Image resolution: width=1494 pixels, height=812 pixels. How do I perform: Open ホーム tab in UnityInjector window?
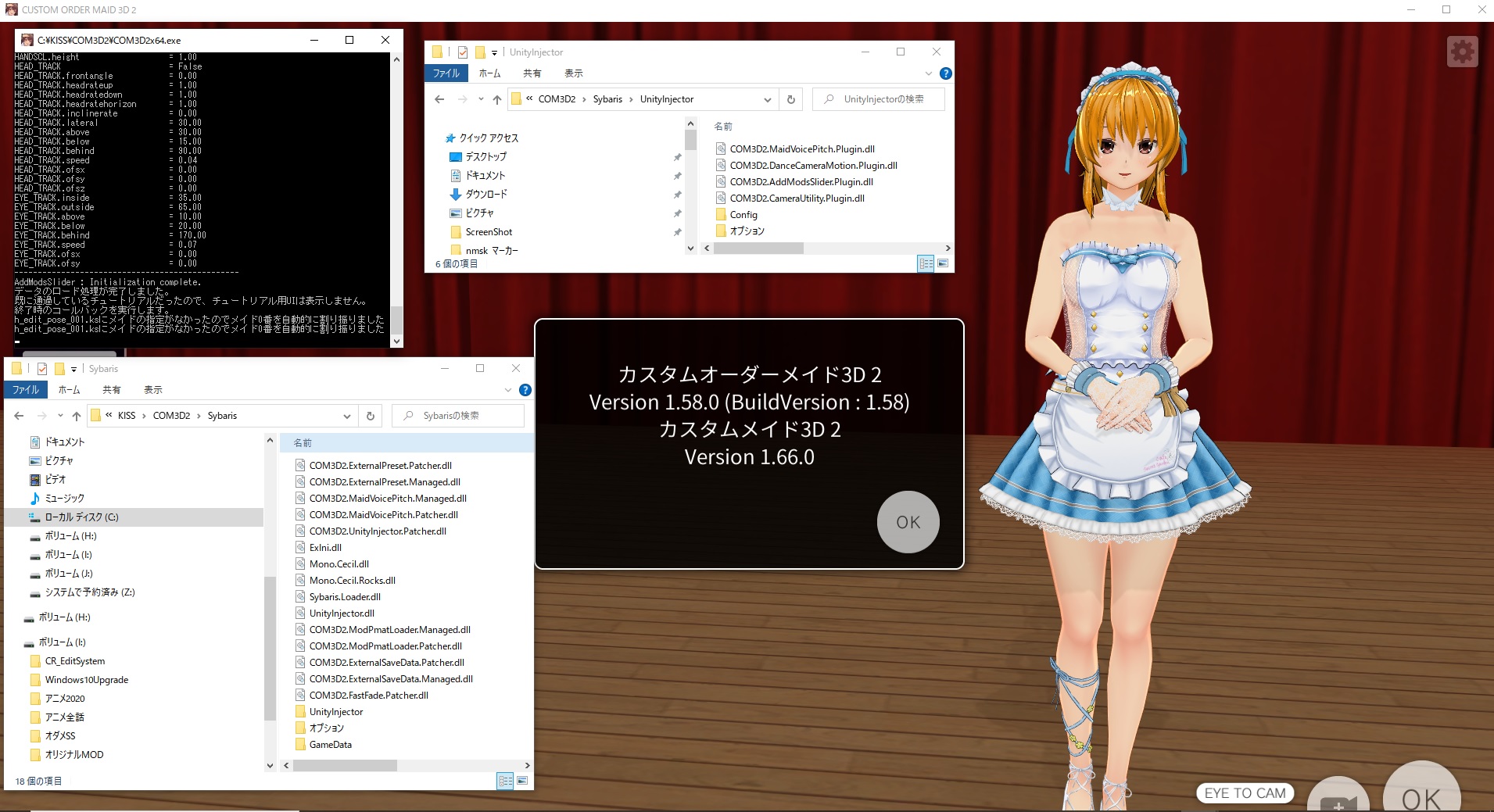click(x=489, y=73)
